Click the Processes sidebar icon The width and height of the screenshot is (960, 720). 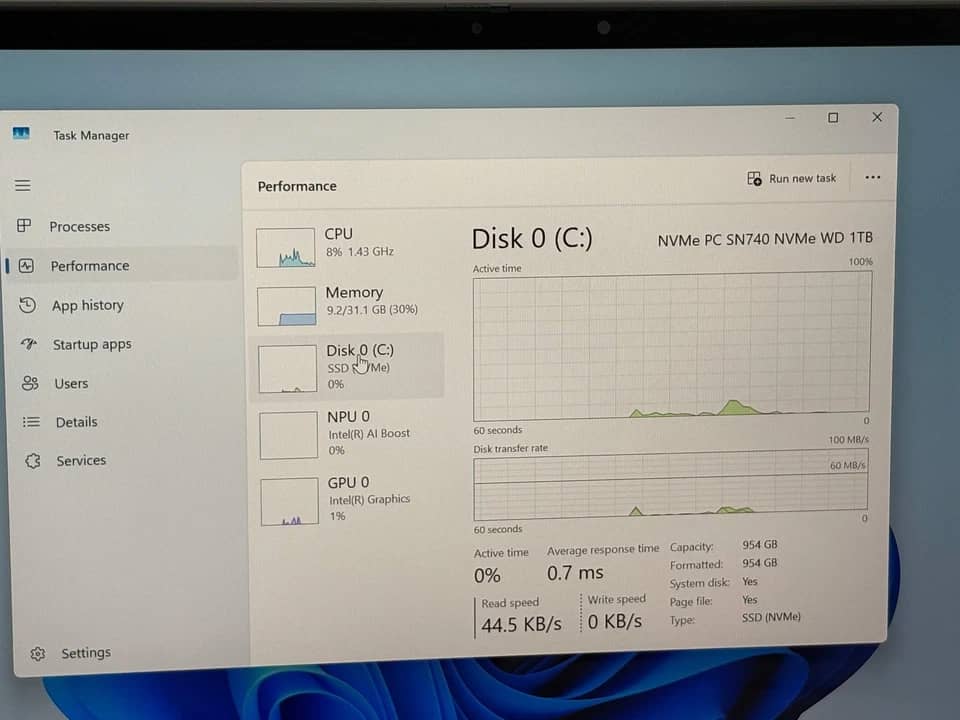point(24,226)
